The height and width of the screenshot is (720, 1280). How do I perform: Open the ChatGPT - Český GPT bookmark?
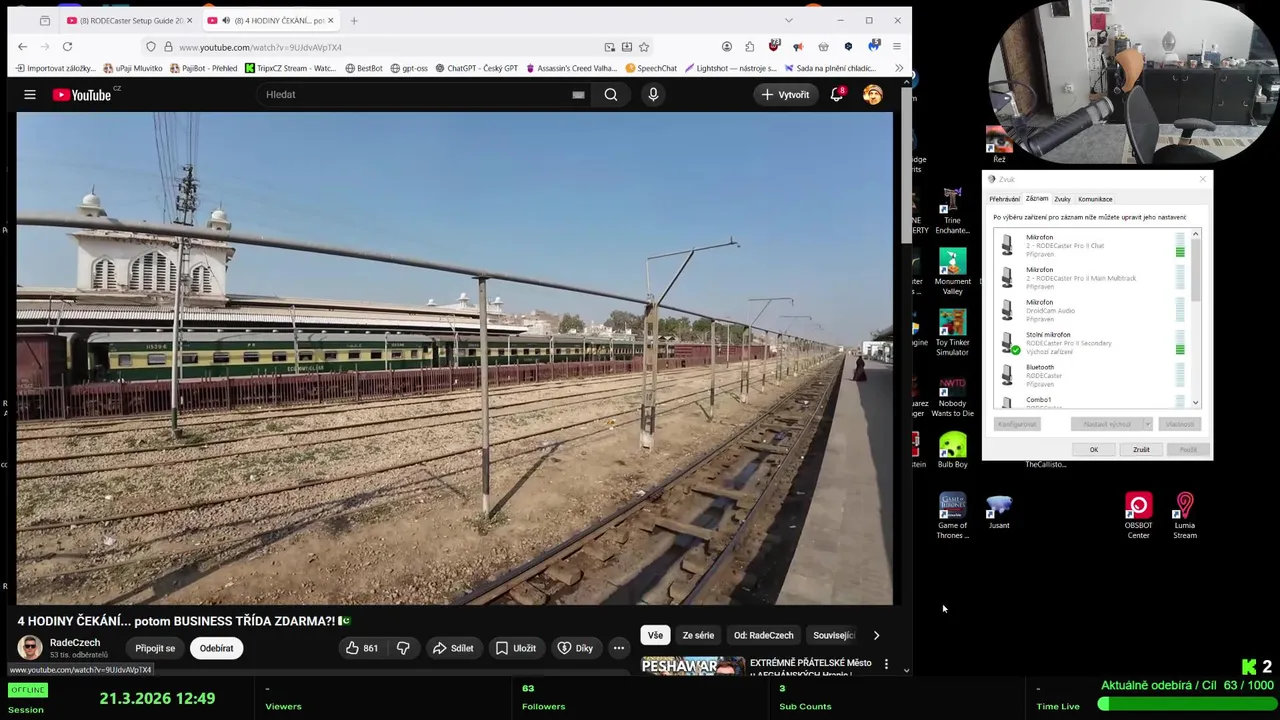pyautogui.click(x=475, y=68)
